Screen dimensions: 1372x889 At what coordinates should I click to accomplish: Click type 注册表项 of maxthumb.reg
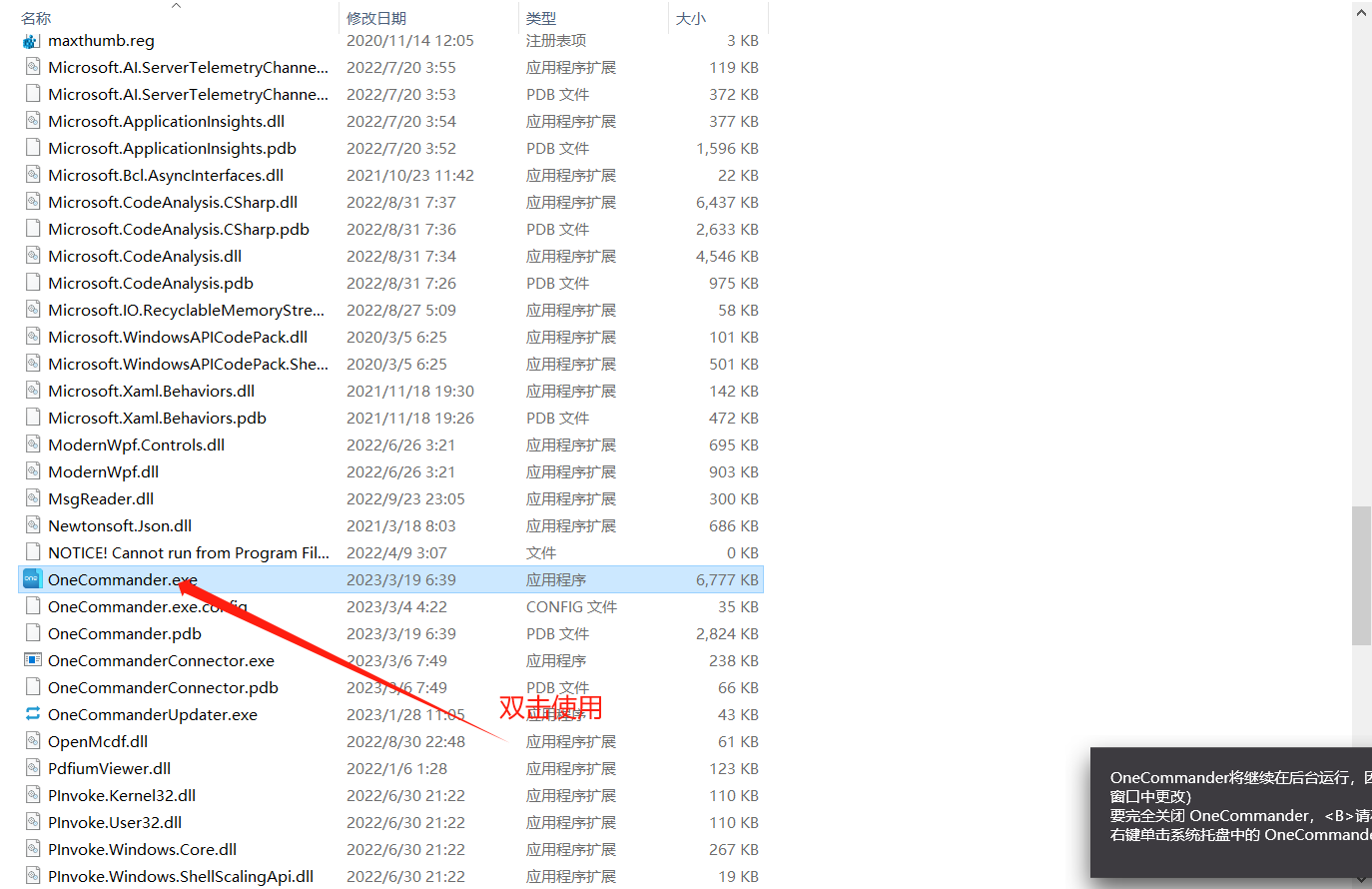pyautogui.click(x=556, y=40)
